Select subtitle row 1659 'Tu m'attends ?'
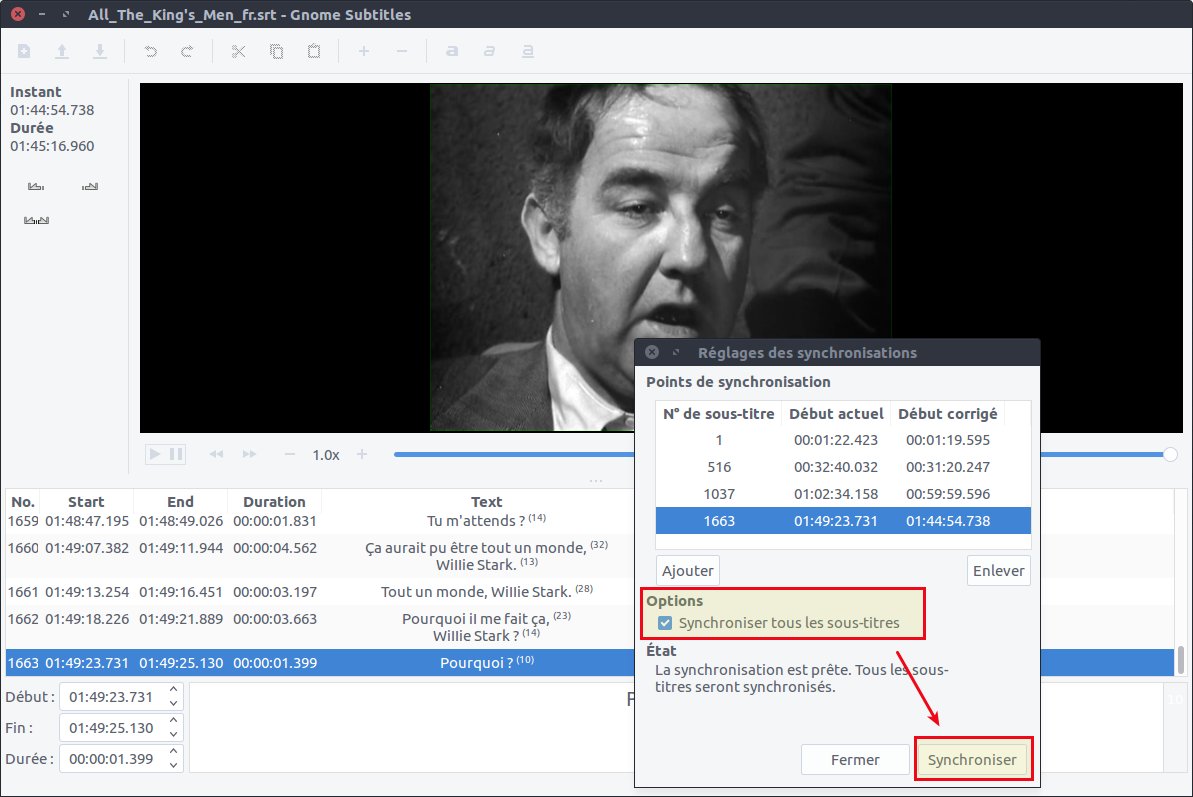1193x797 pixels. pos(320,521)
